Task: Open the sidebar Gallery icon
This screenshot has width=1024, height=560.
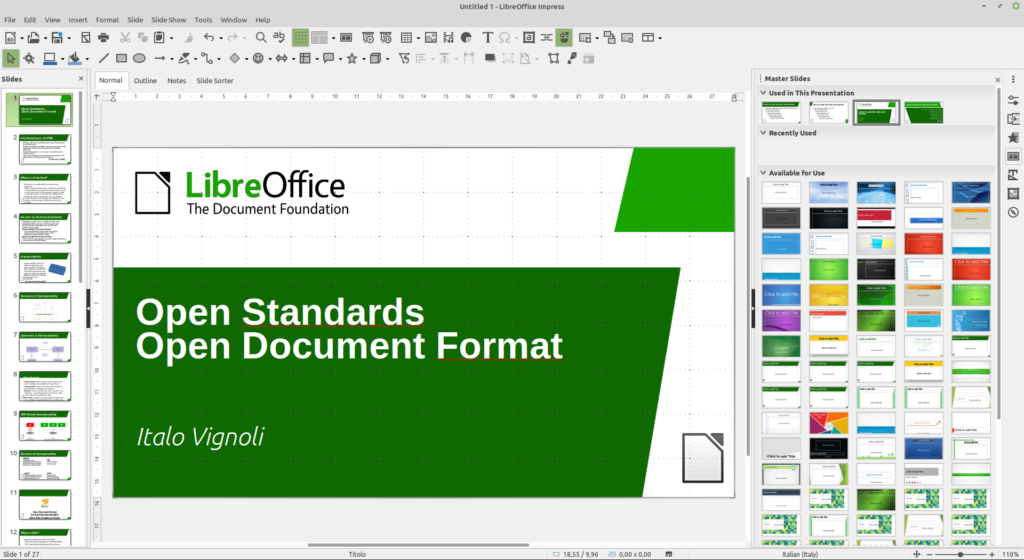Action: click(1013, 194)
